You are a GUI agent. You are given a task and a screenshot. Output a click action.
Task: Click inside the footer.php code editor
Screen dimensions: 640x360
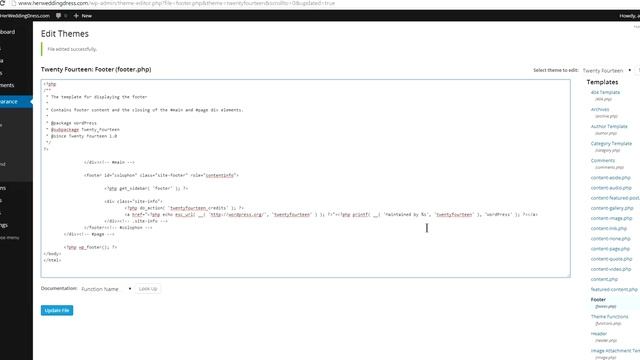pyautogui.click(x=305, y=178)
